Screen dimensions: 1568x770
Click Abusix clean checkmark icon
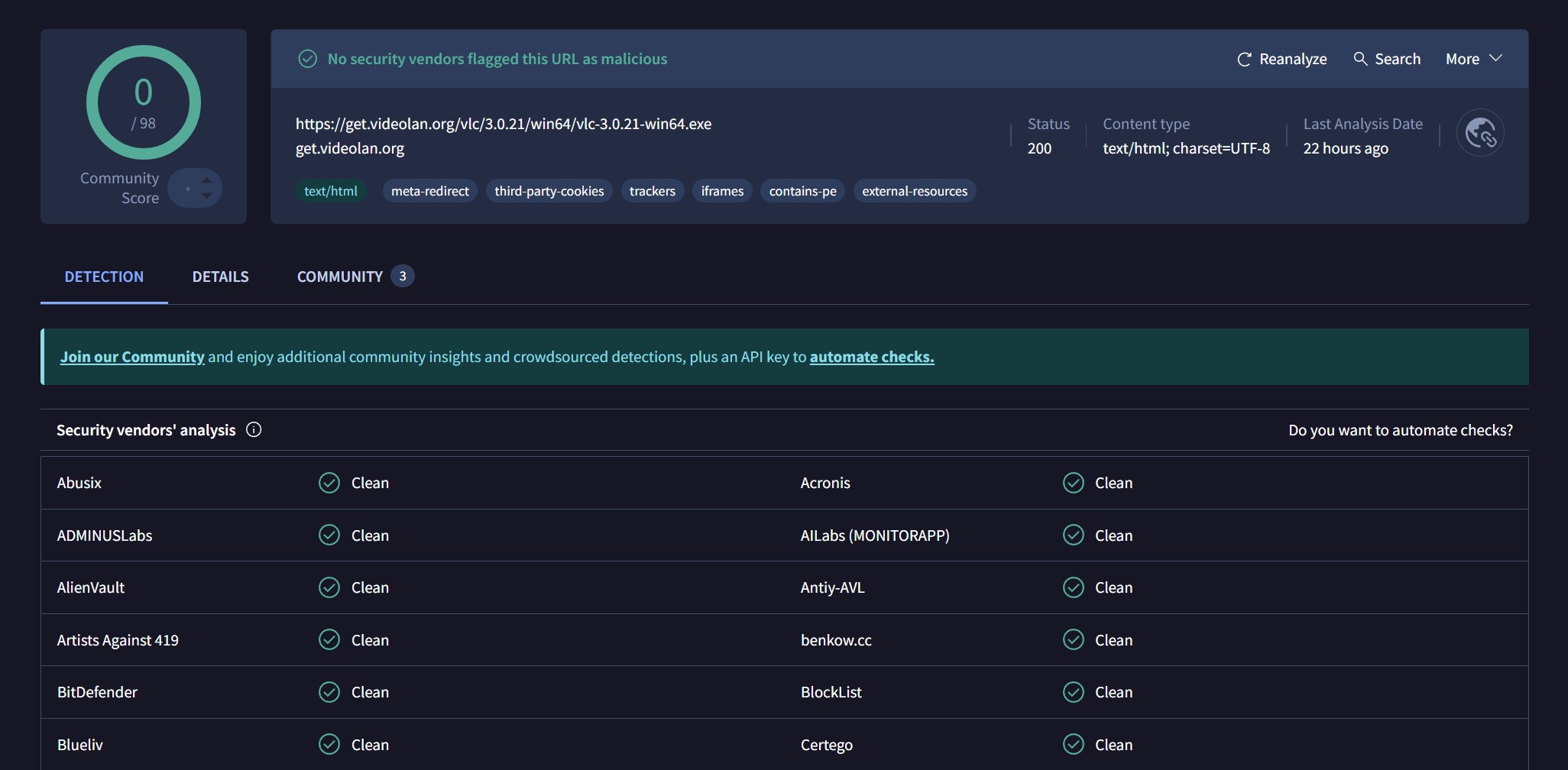pyautogui.click(x=329, y=483)
